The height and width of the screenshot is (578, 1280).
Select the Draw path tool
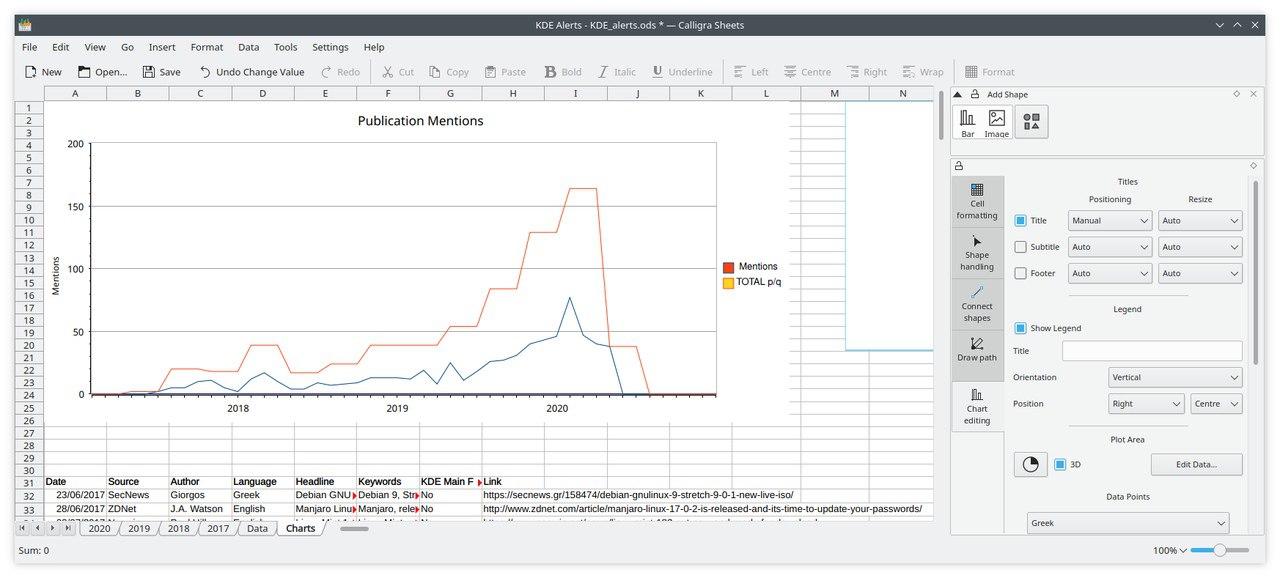pos(977,350)
